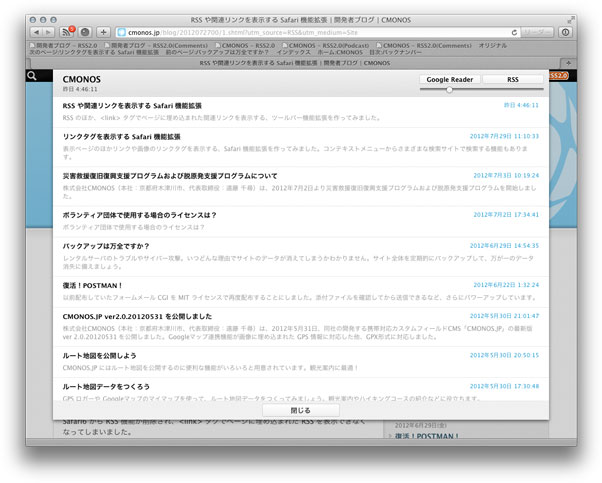This screenshot has width=602, height=483.
Task: Open entry リンクタグを表示する Safari 機能拡張
Action: (121, 137)
